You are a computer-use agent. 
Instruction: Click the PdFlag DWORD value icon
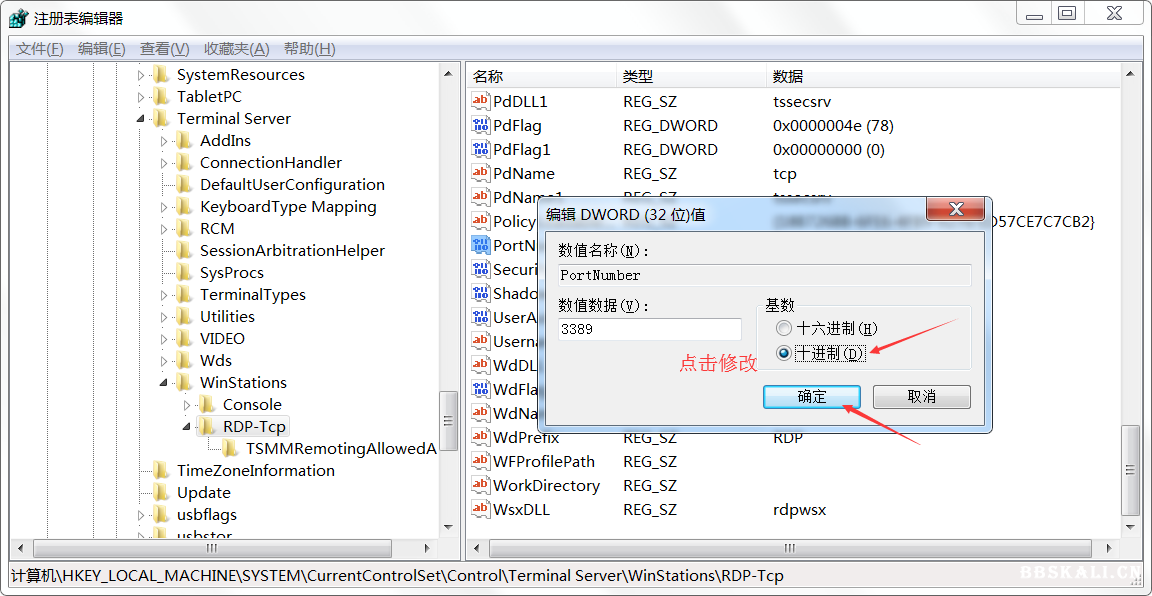click(481, 126)
